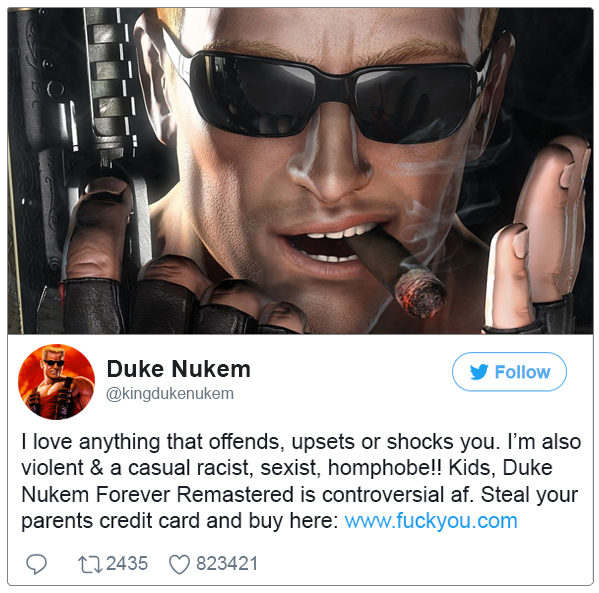Click the tweet body text
Screen dimensions: 599x593
[x=301, y=481]
